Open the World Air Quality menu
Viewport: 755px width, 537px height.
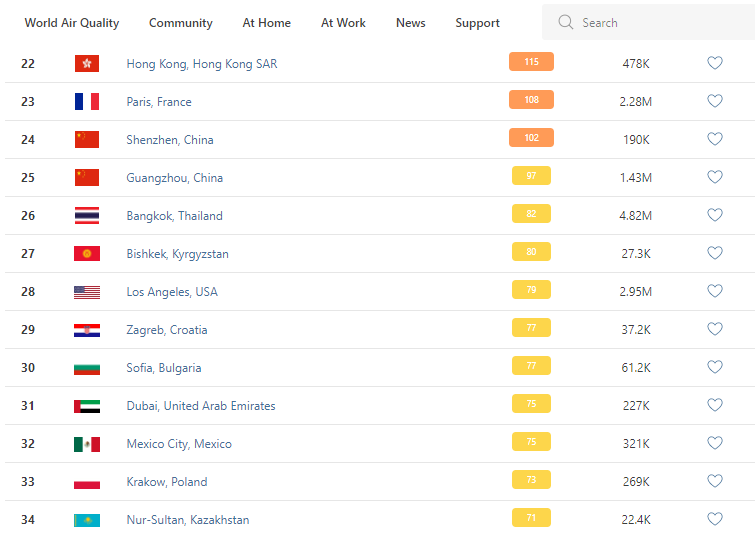(72, 23)
